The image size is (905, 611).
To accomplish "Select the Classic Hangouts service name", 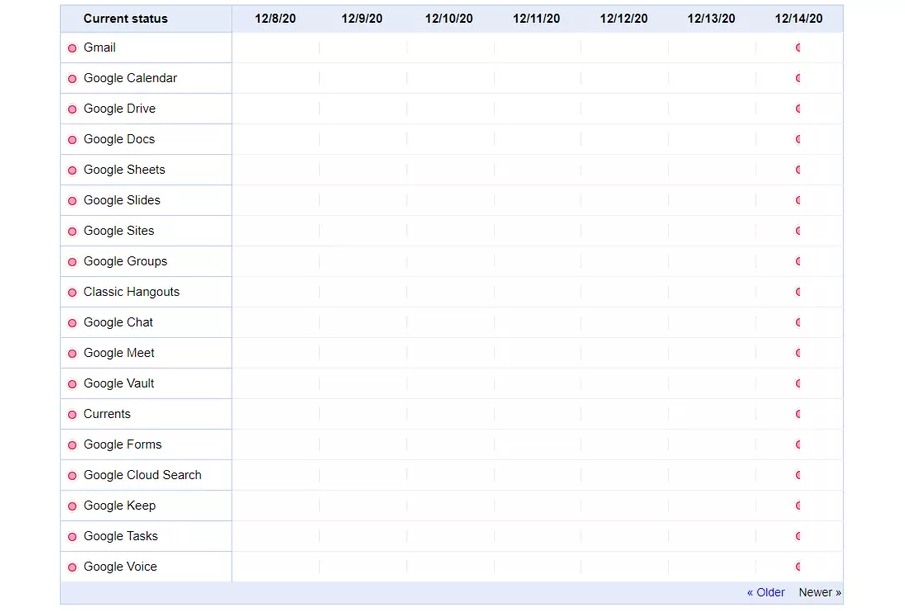I will pyautogui.click(x=131, y=293).
